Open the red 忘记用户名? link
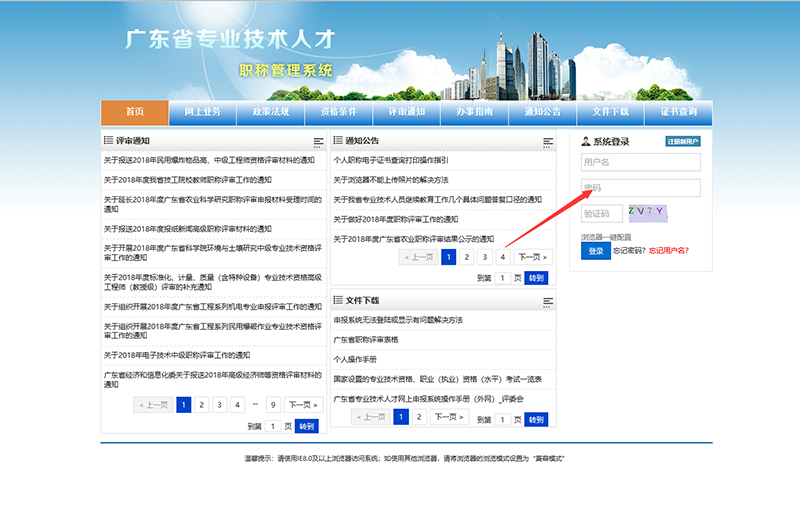This screenshot has width=800, height=517. click(x=669, y=251)
